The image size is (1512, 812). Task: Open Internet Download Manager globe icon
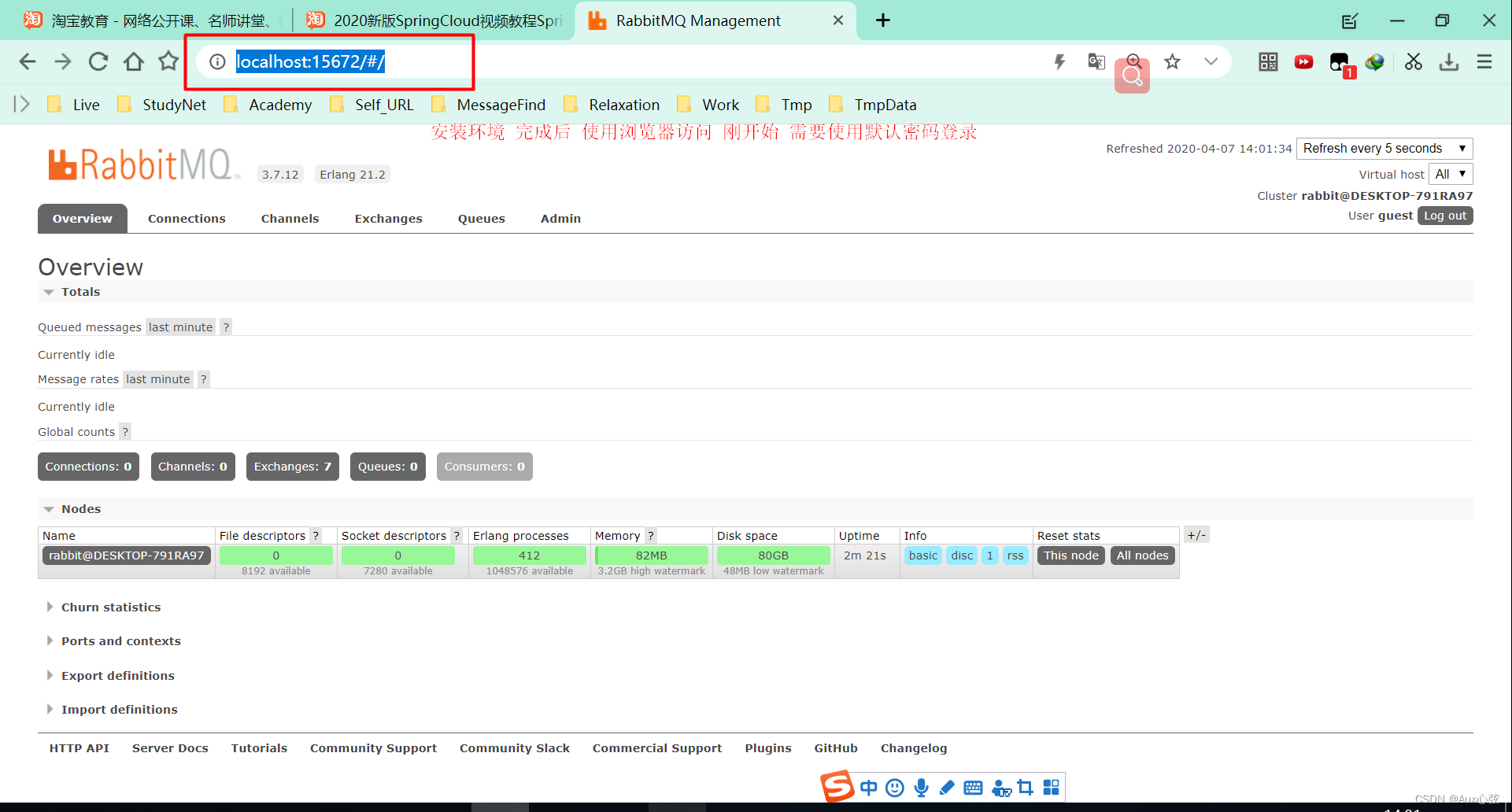(x=1375, y=62)
